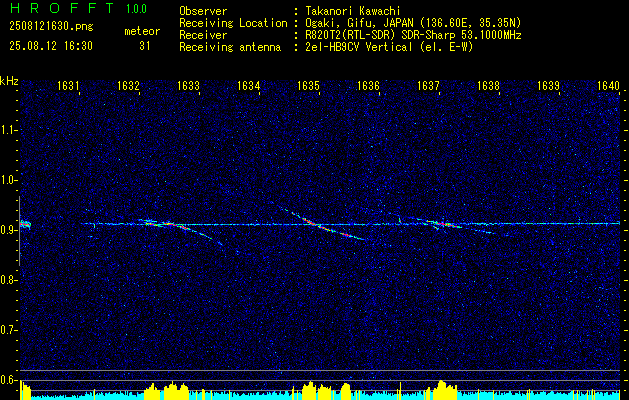
Task: Click the HROFFT title text
Action: (63, 8)
